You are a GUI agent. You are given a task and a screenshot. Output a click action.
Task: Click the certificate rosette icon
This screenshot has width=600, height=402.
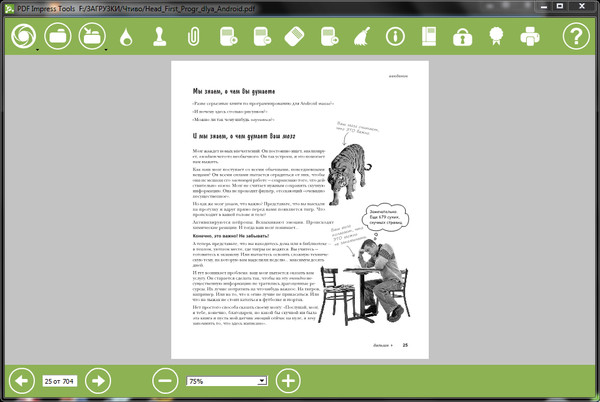point(495,38)
